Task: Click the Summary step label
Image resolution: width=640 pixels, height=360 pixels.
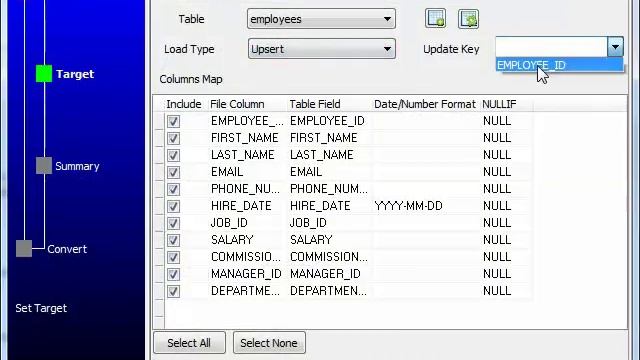Action: pos(77,166)
